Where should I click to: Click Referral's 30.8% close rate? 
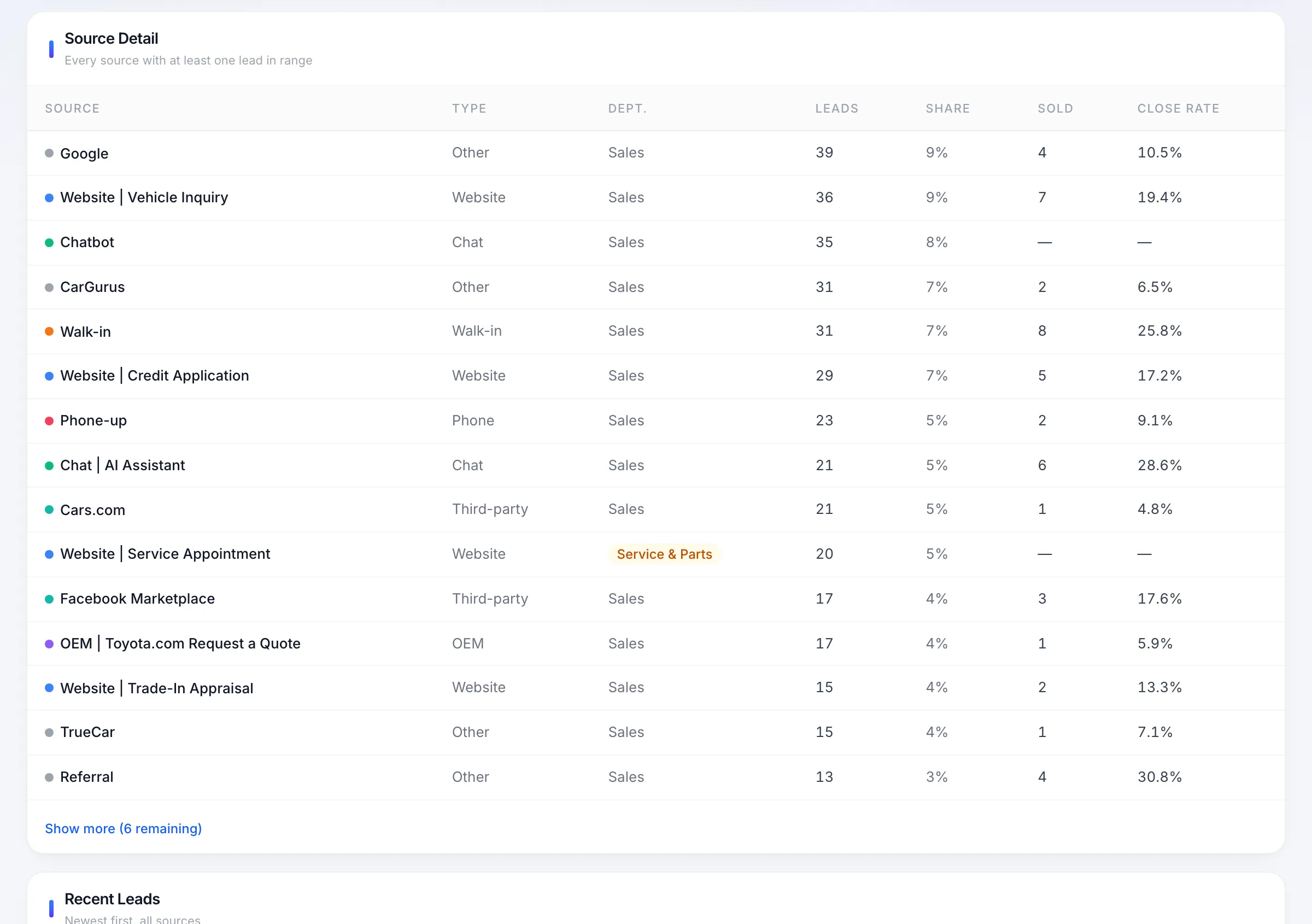click(1159, 777)
